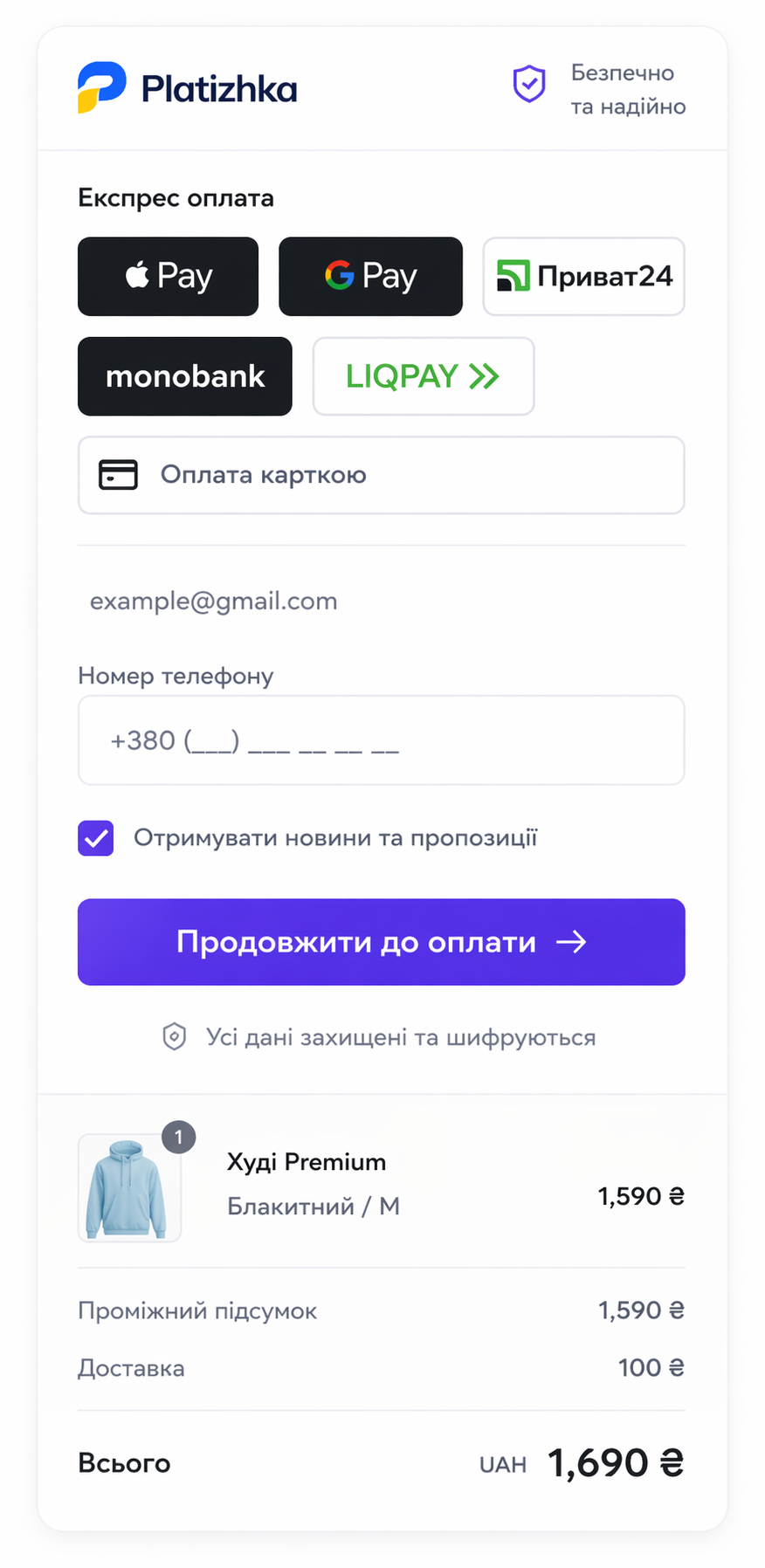
Task: Pay with Apple Pay
Action: tap(168, 277)
